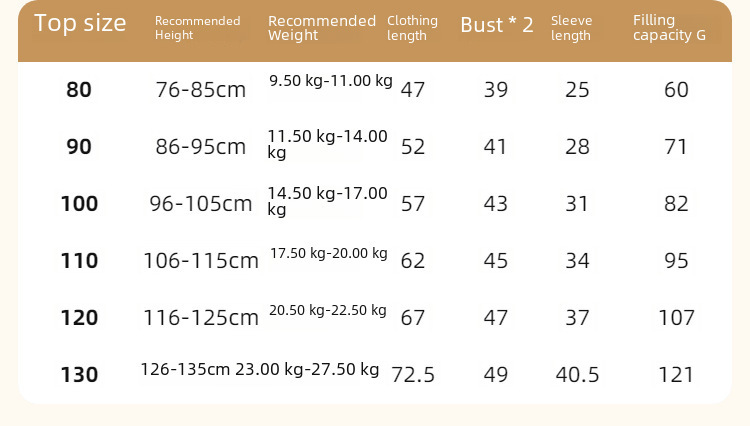Select the "Sleeve length" header
The width and height of the screenshot is (750, 426).
point(571,28)
